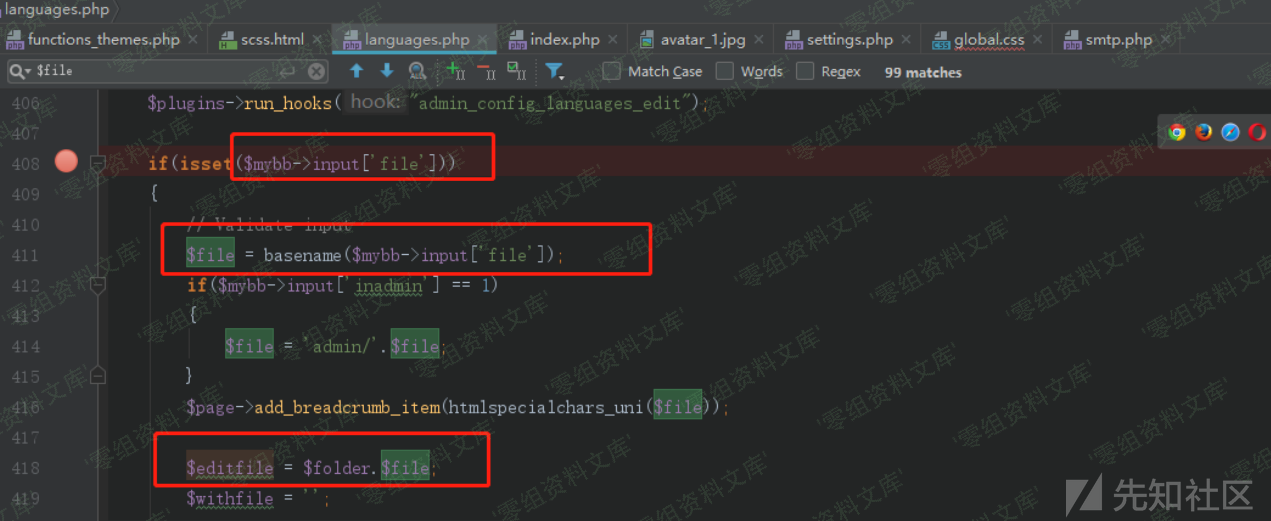1271x521 pixels.
Task: Collapse the code block at line 408
Action: click(98, 163)
